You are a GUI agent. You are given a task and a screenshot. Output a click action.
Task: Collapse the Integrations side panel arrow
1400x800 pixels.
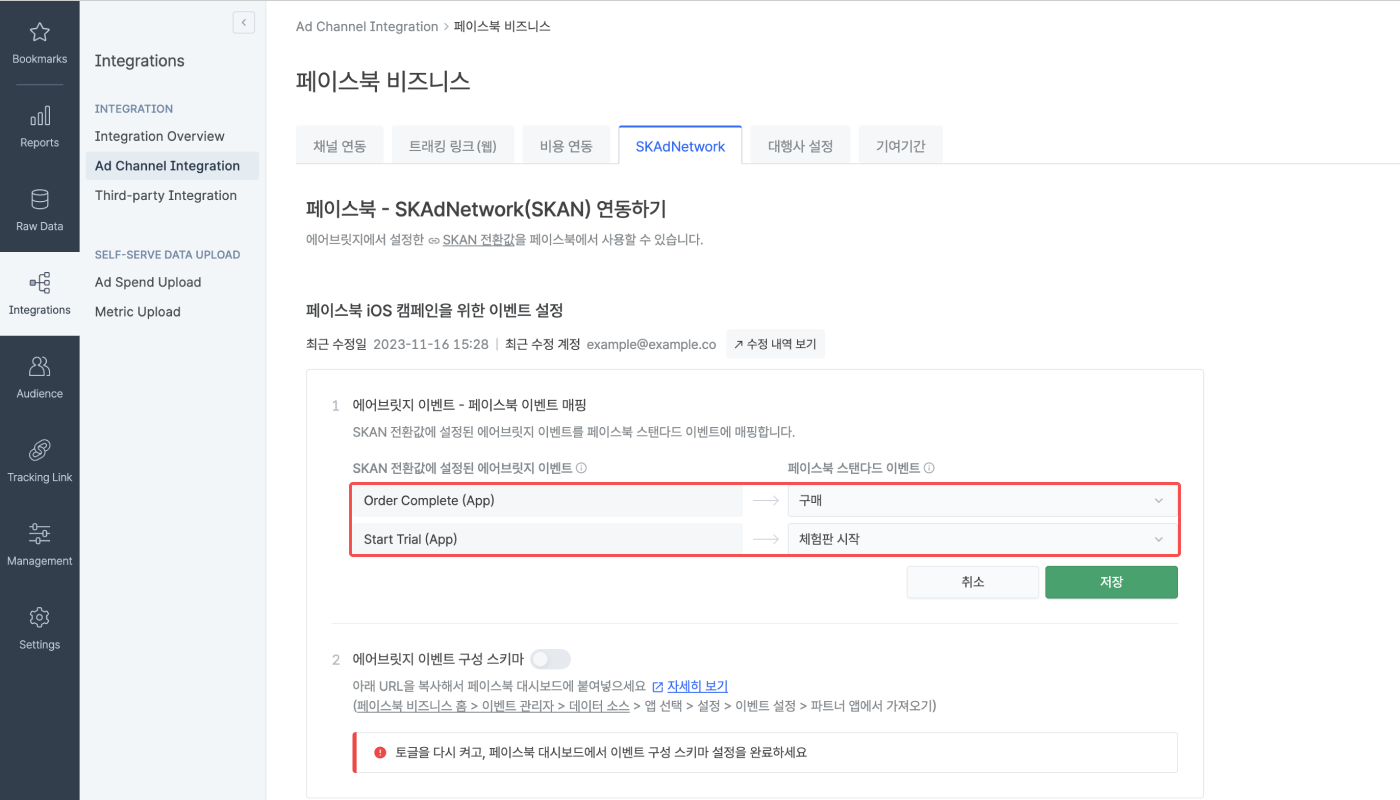coord(243,22)
